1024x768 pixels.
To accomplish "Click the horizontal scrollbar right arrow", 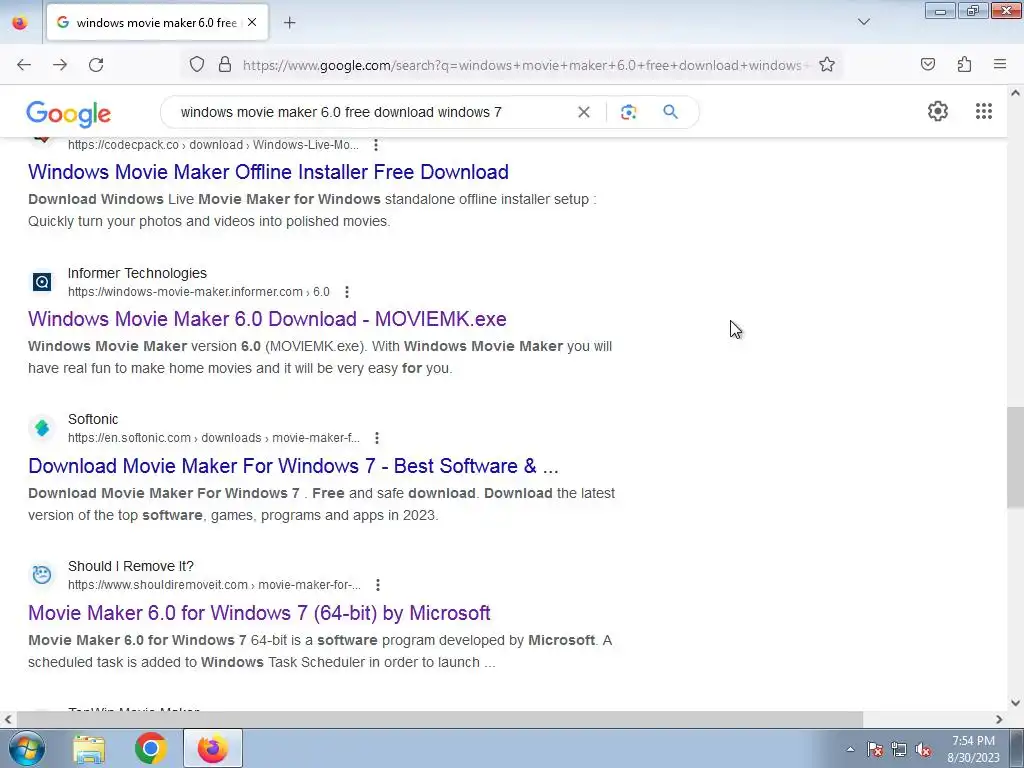I will click(999, 719).
